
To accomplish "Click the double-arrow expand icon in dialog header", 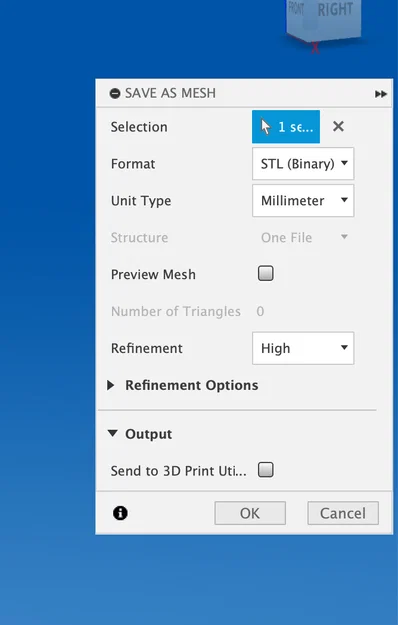I will tap(381, 94).
